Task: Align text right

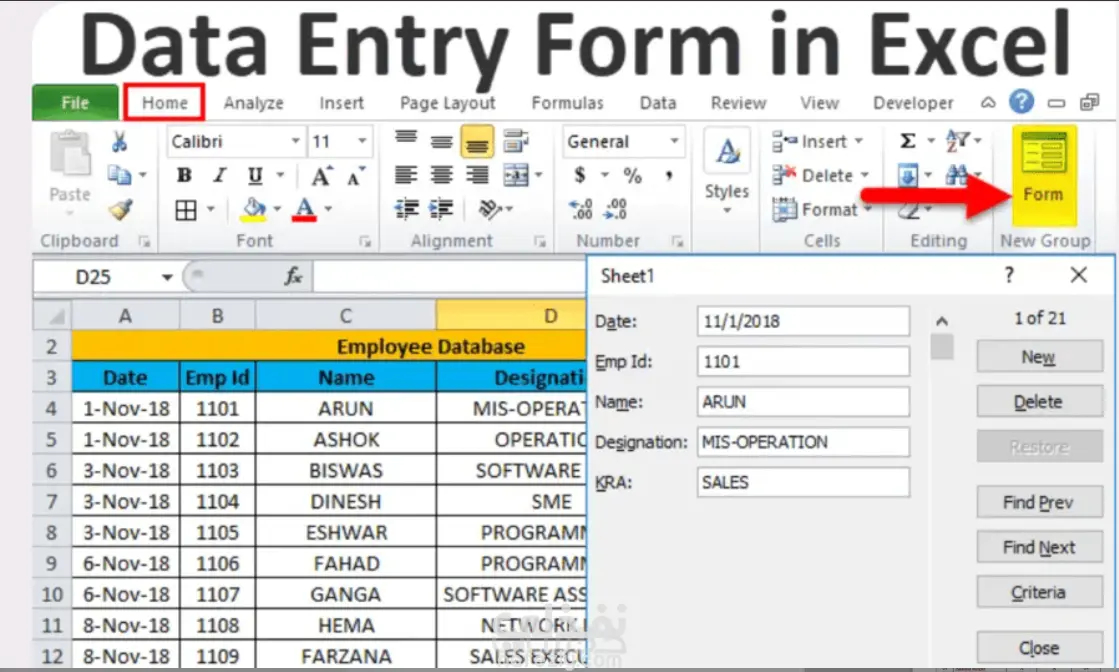Action: point(477,175)
